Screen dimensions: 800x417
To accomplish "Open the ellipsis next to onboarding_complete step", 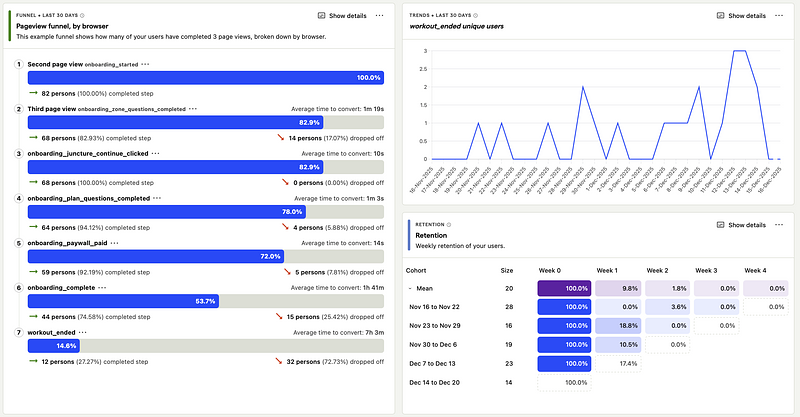I will click(103, 288).
